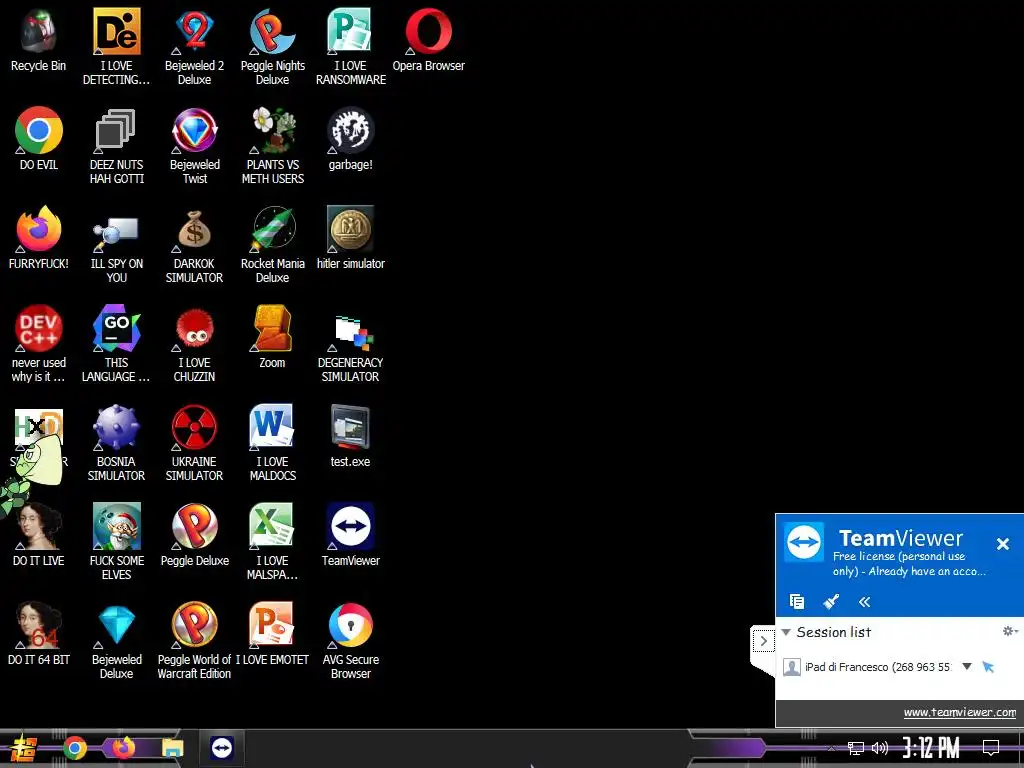Launch Peggle World of Warcraft Edition
This screenshot has width=1024, height=768.
(194, 641)
